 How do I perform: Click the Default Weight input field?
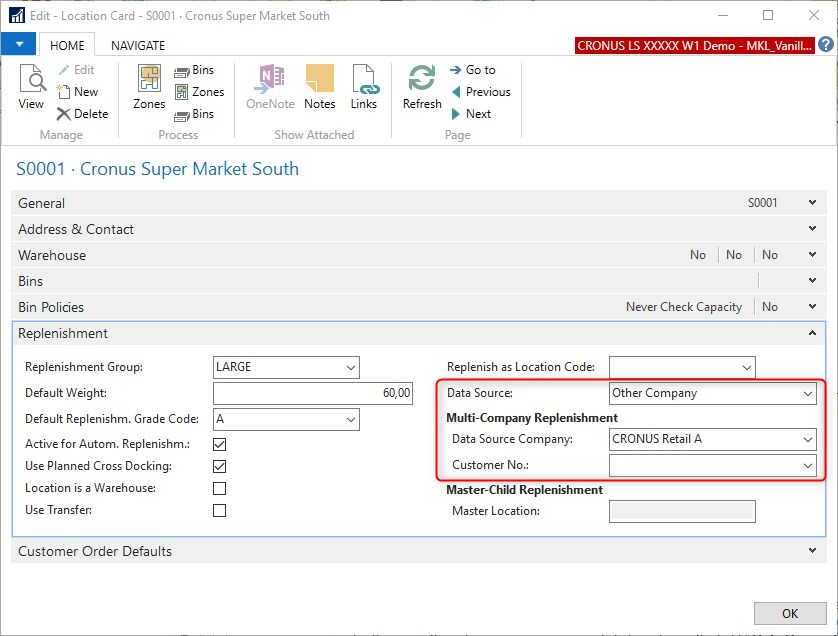[x=313, y=394]
